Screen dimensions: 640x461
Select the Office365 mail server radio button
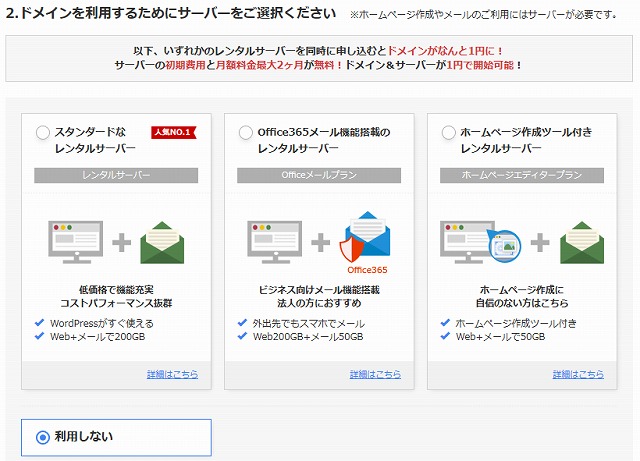246,133
